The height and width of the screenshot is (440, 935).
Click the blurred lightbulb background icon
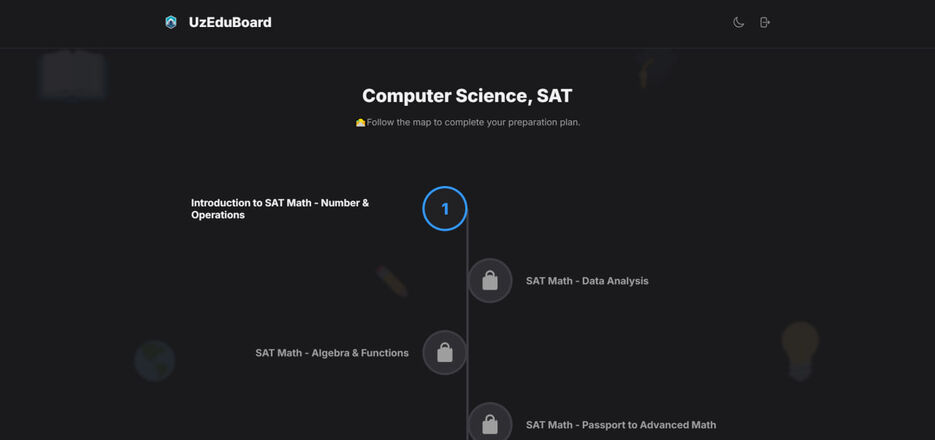[800, 351]
